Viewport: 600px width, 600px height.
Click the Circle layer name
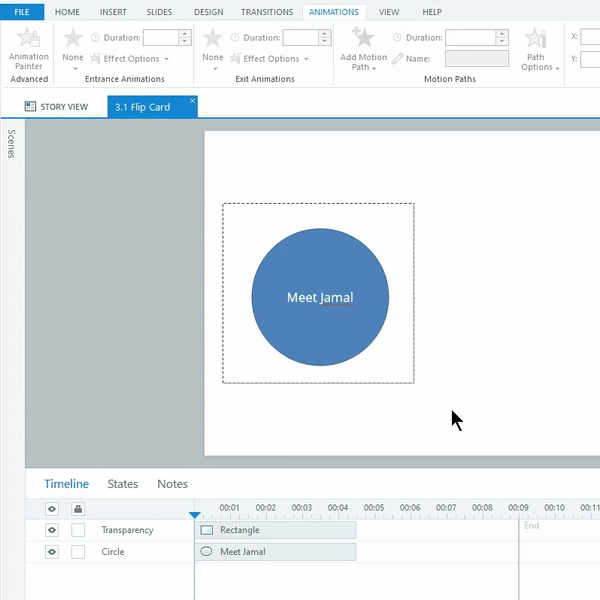point(113,552)
